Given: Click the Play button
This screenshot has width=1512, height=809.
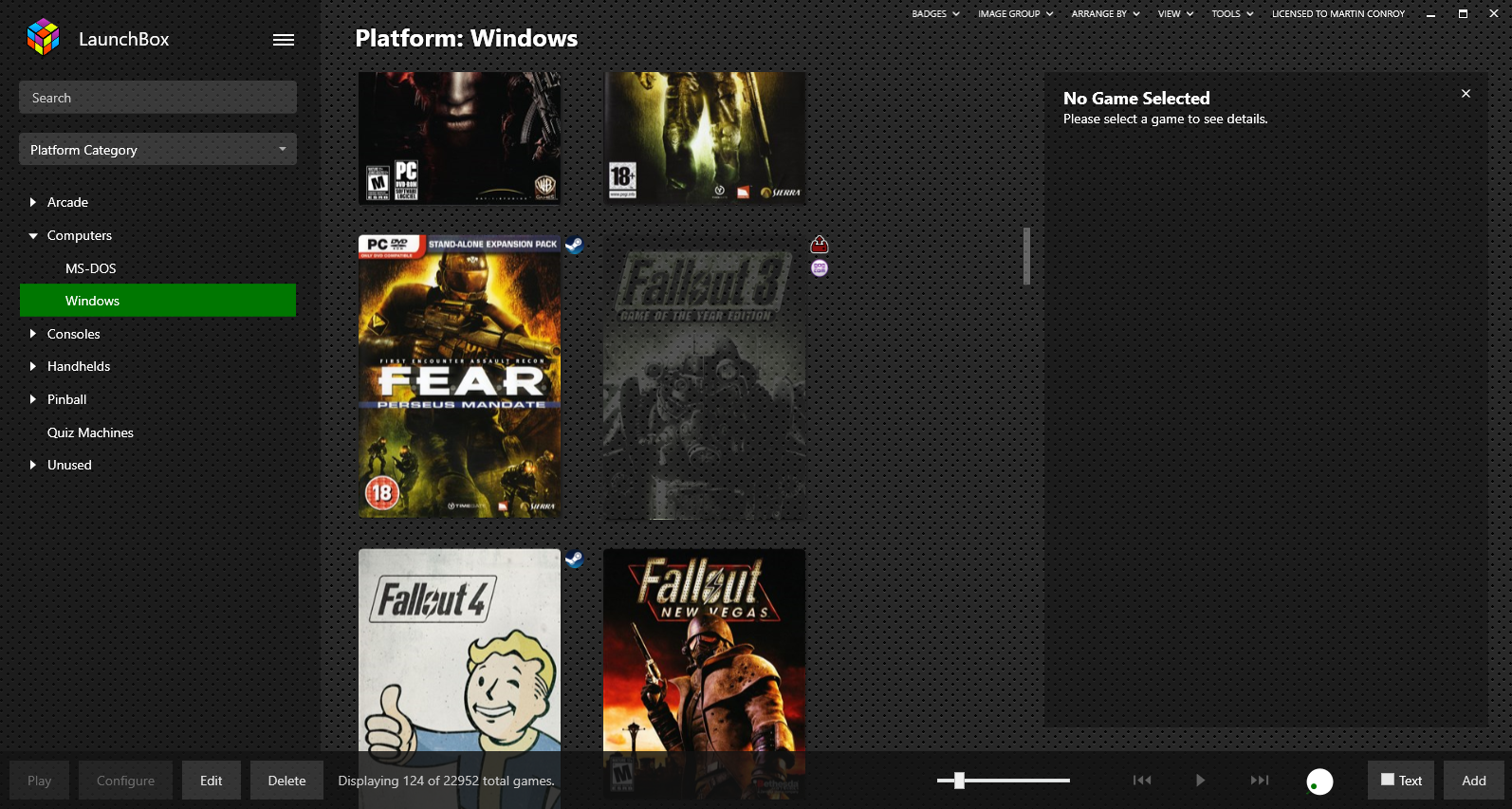Looking at the screenshot, I should click(x=40, y=781).
